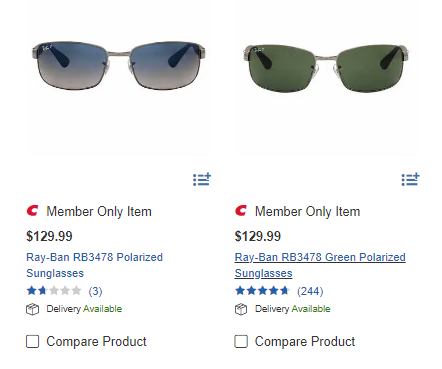Click the red Costco logo beside first product
This screenshot has width=442, height=369.
click(x=32, y=211)
